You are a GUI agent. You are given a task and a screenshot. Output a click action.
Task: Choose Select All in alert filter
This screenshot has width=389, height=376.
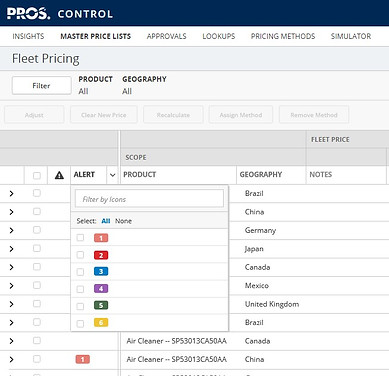(x=106, y=221)
